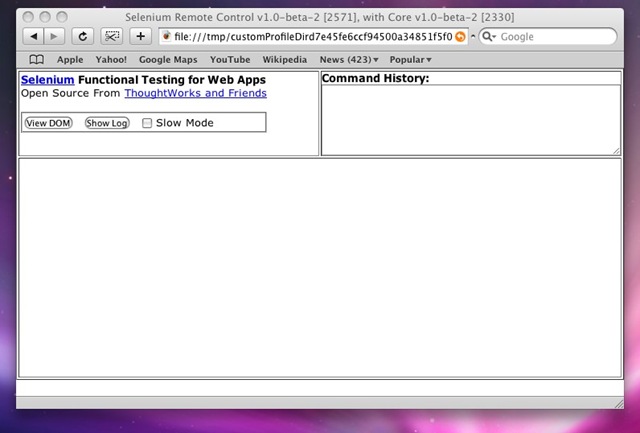Click the window resize grip at bottom corner

[x=619, y=404]
